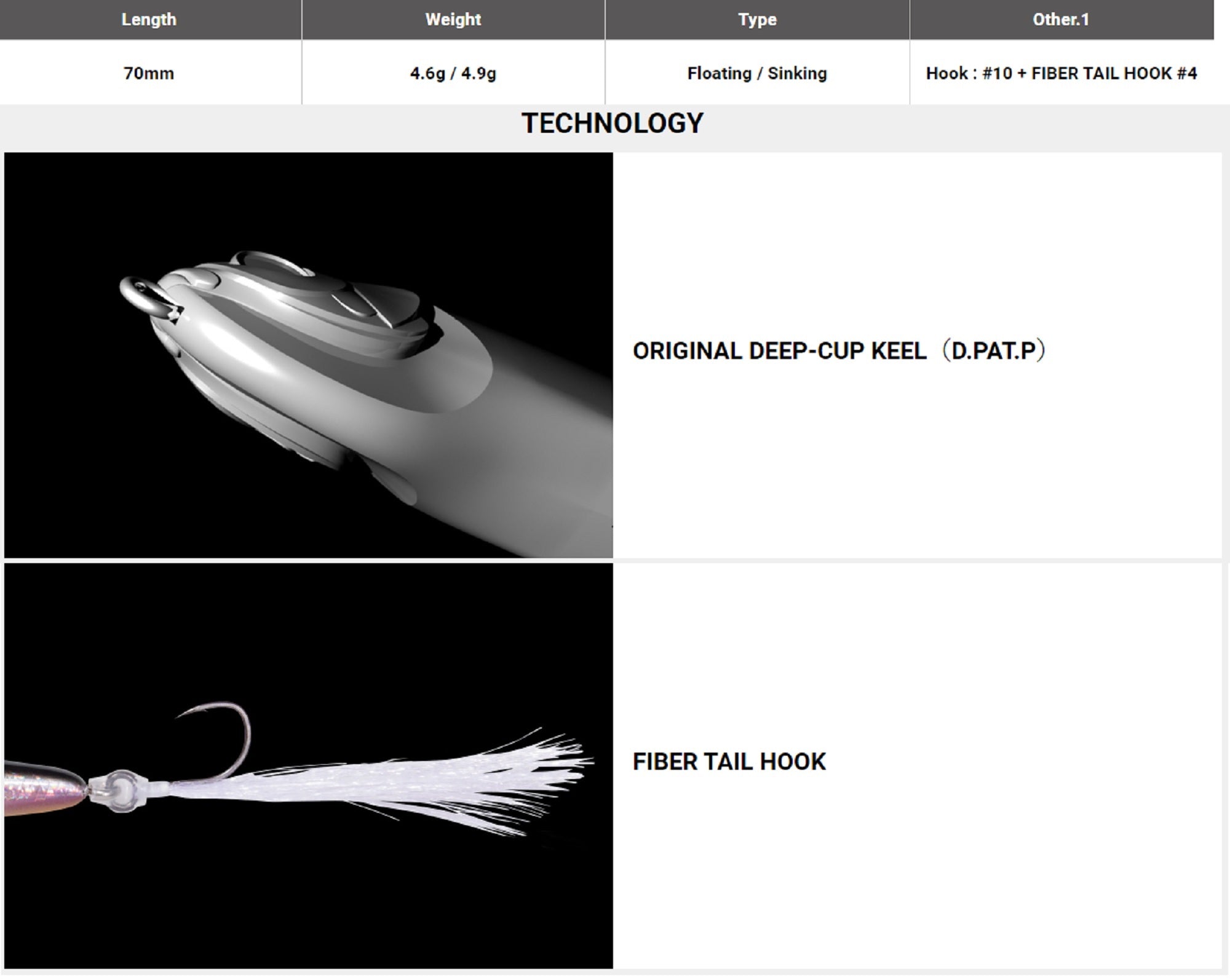Click the Other.1 column header

pos(1061,20)
